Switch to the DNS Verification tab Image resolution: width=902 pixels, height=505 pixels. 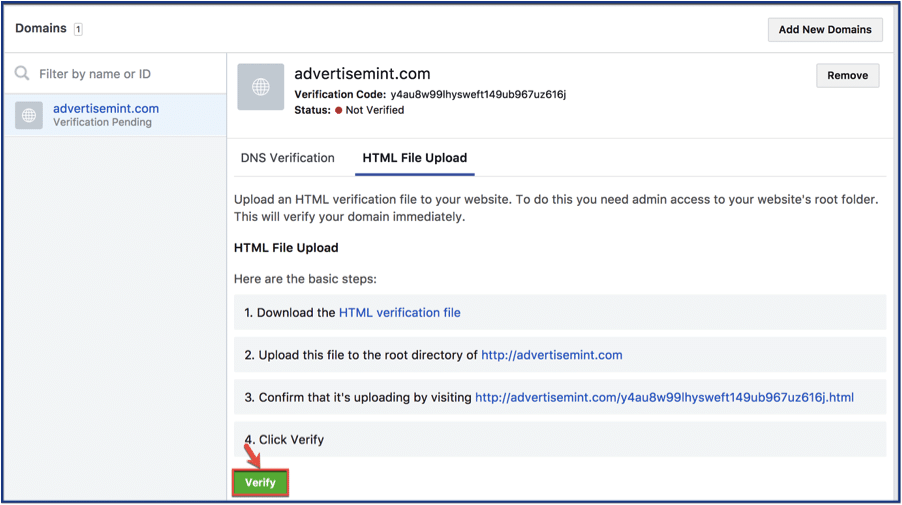pos(288,158)
